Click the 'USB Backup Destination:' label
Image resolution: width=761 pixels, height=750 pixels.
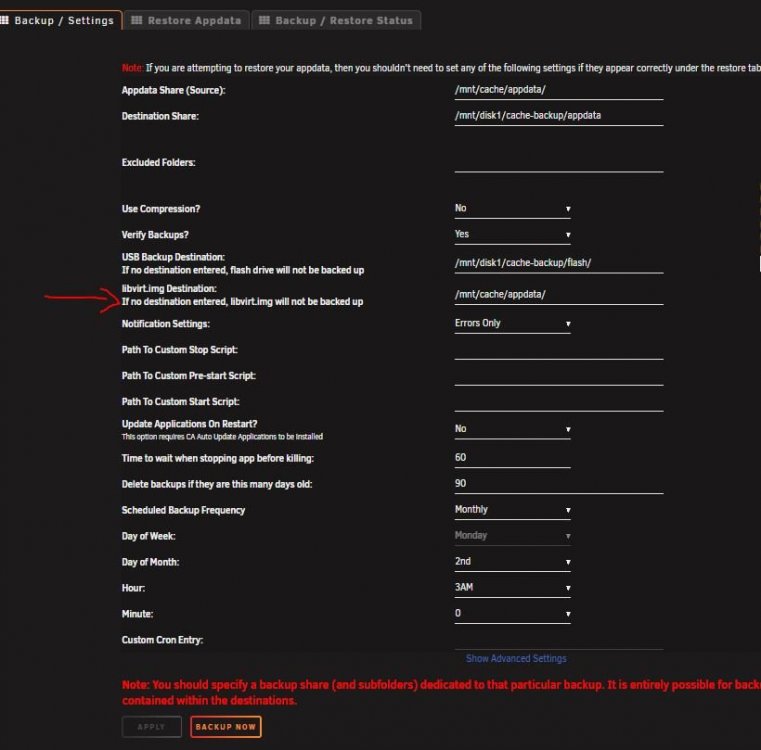tap(173, 257)
